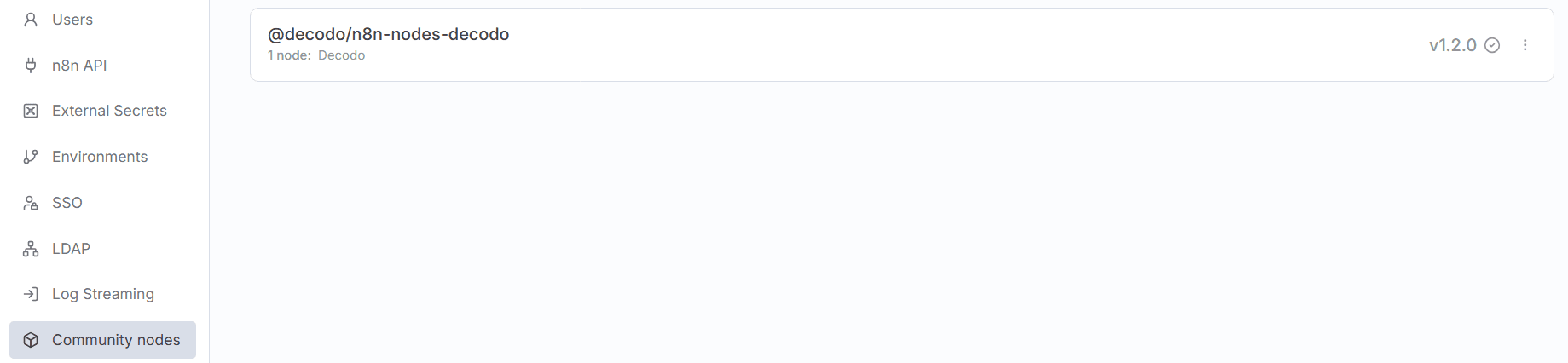The width and height of the screenshot is (1568, 363).
Task: Click the Community nodes cube icon
Action: coord(31,340)
